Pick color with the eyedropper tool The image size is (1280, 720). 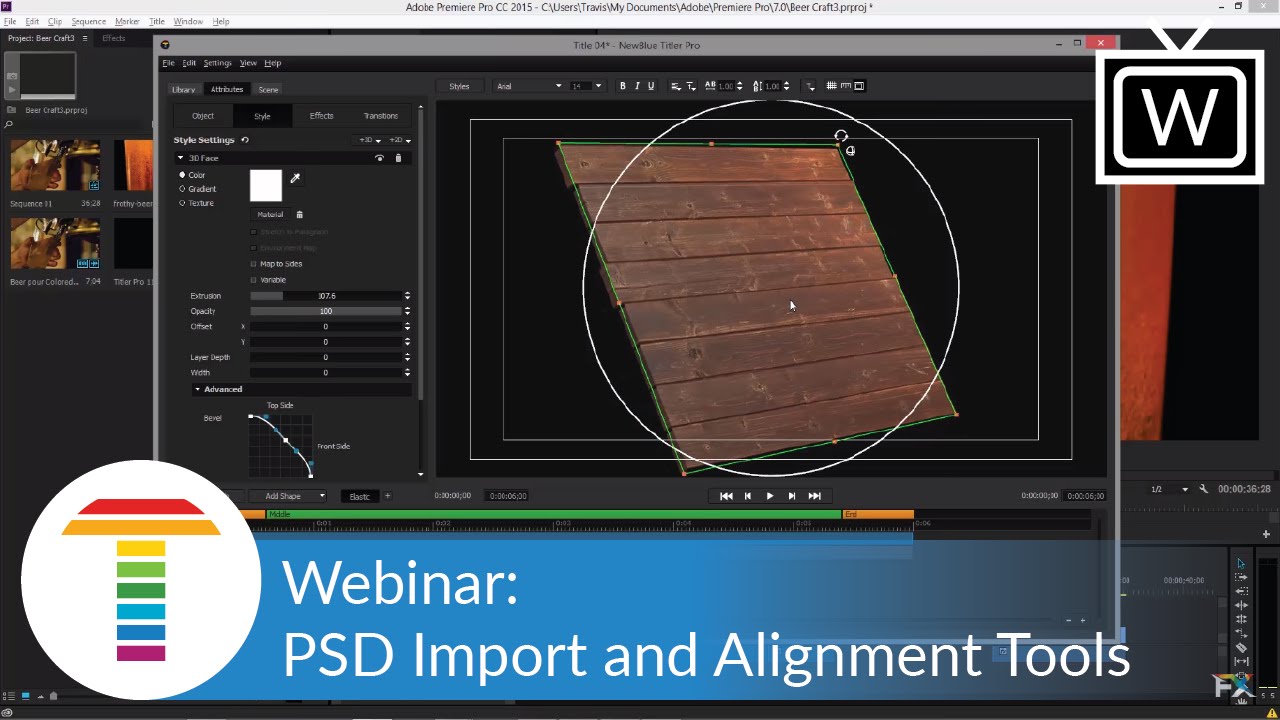coord(295,178)
